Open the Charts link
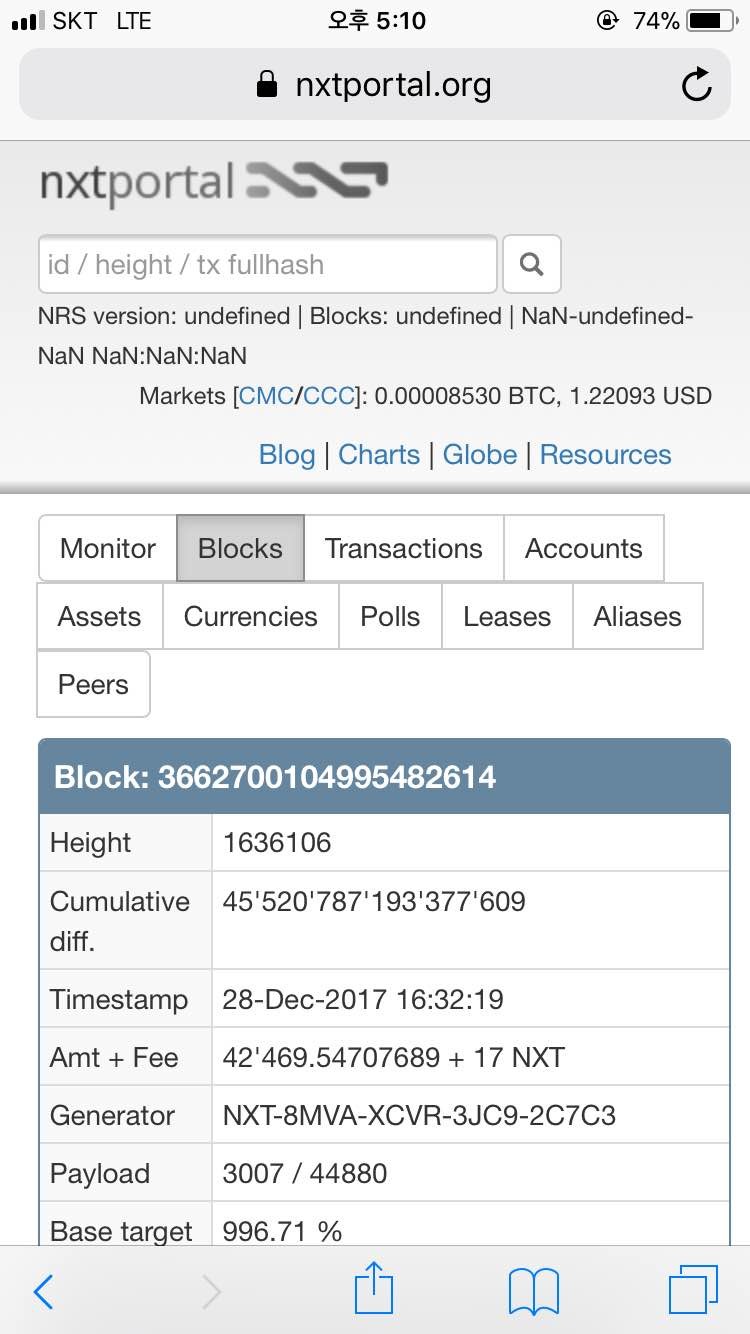The height and width of the screenshot is (1334, 750). [379, 455]
